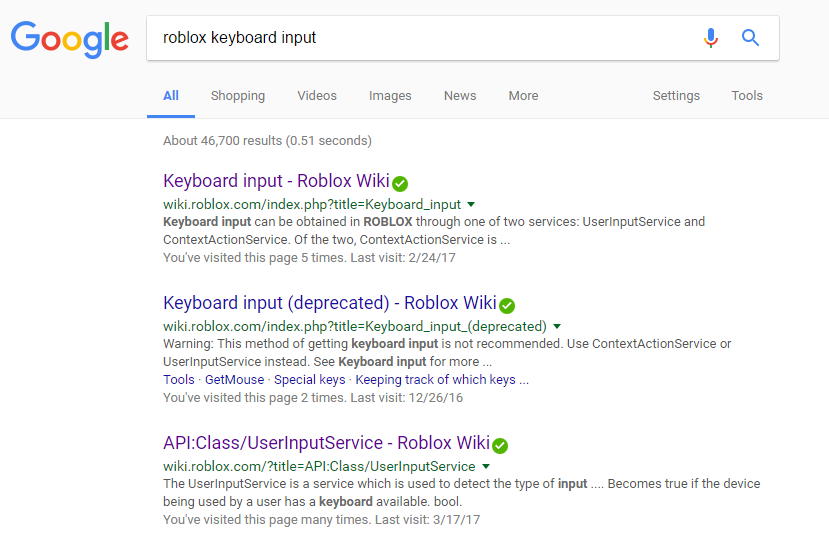This screenshot has height=540, width=829.
Task: Expand dropdown arrow after Keyboard_input_(deprecated) URL
Action: [557, 326]
